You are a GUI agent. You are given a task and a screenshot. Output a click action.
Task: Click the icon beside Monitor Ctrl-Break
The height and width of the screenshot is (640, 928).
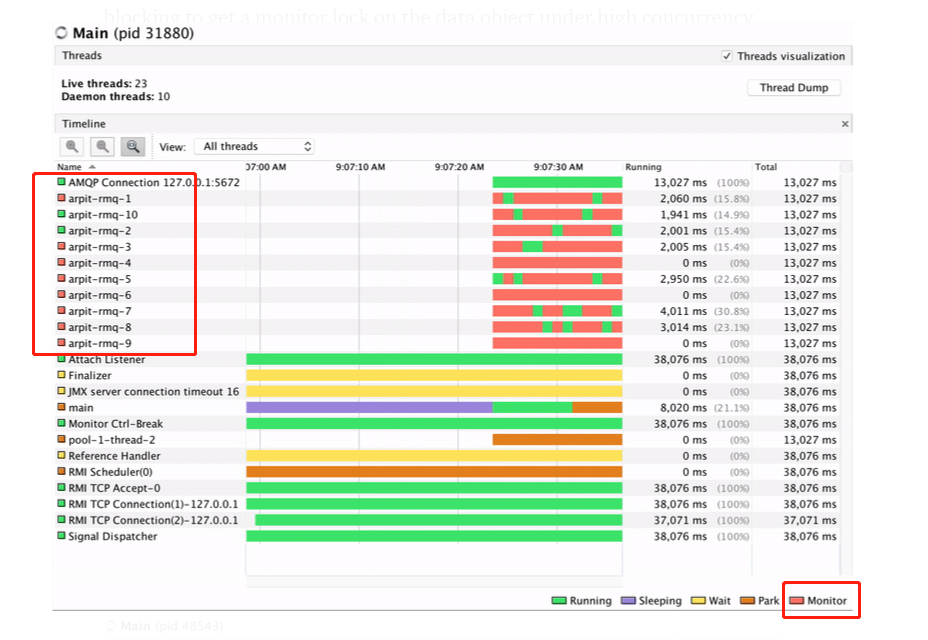coord(61,423)
